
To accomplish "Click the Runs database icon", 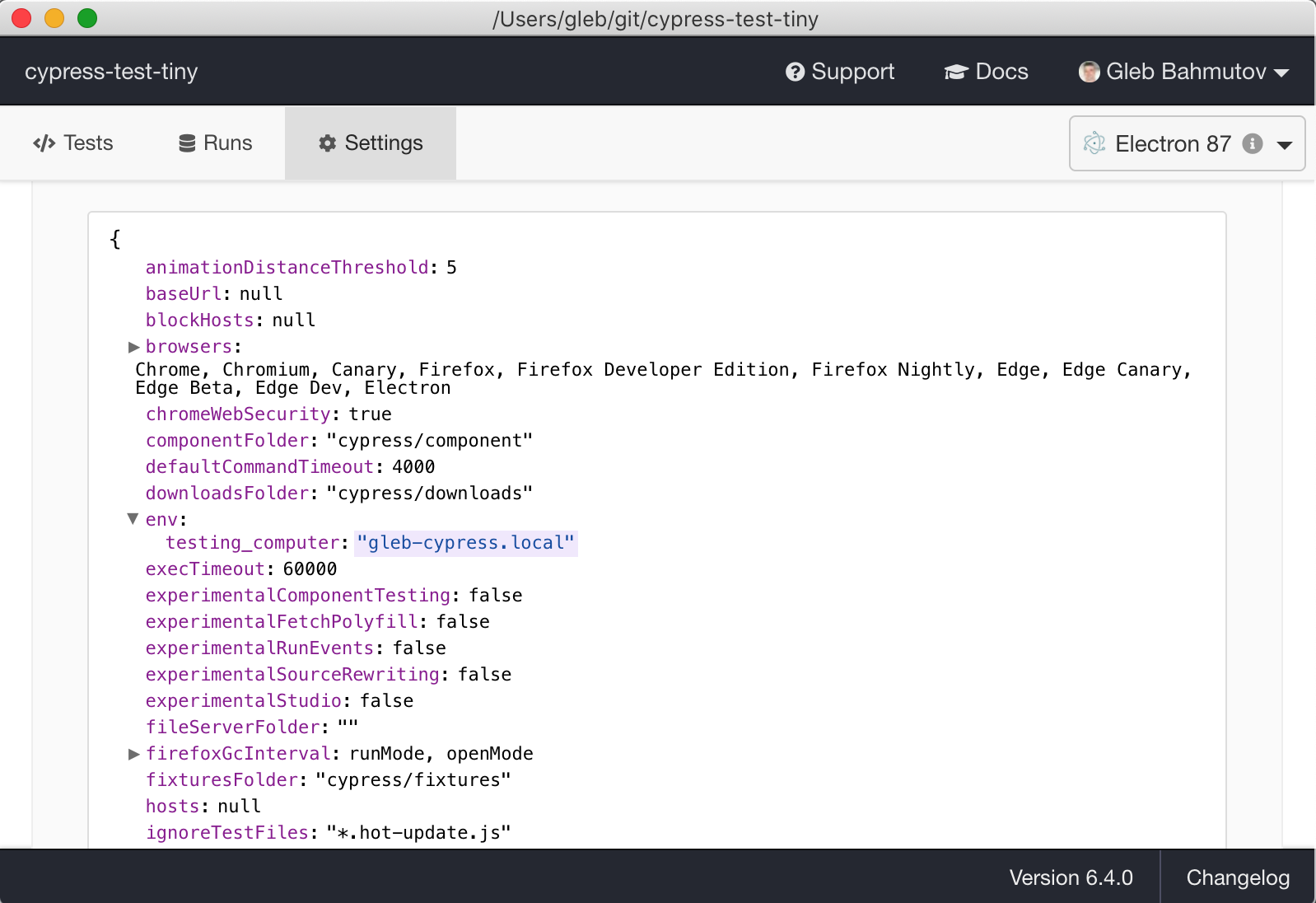I will [x=187, y=143].
